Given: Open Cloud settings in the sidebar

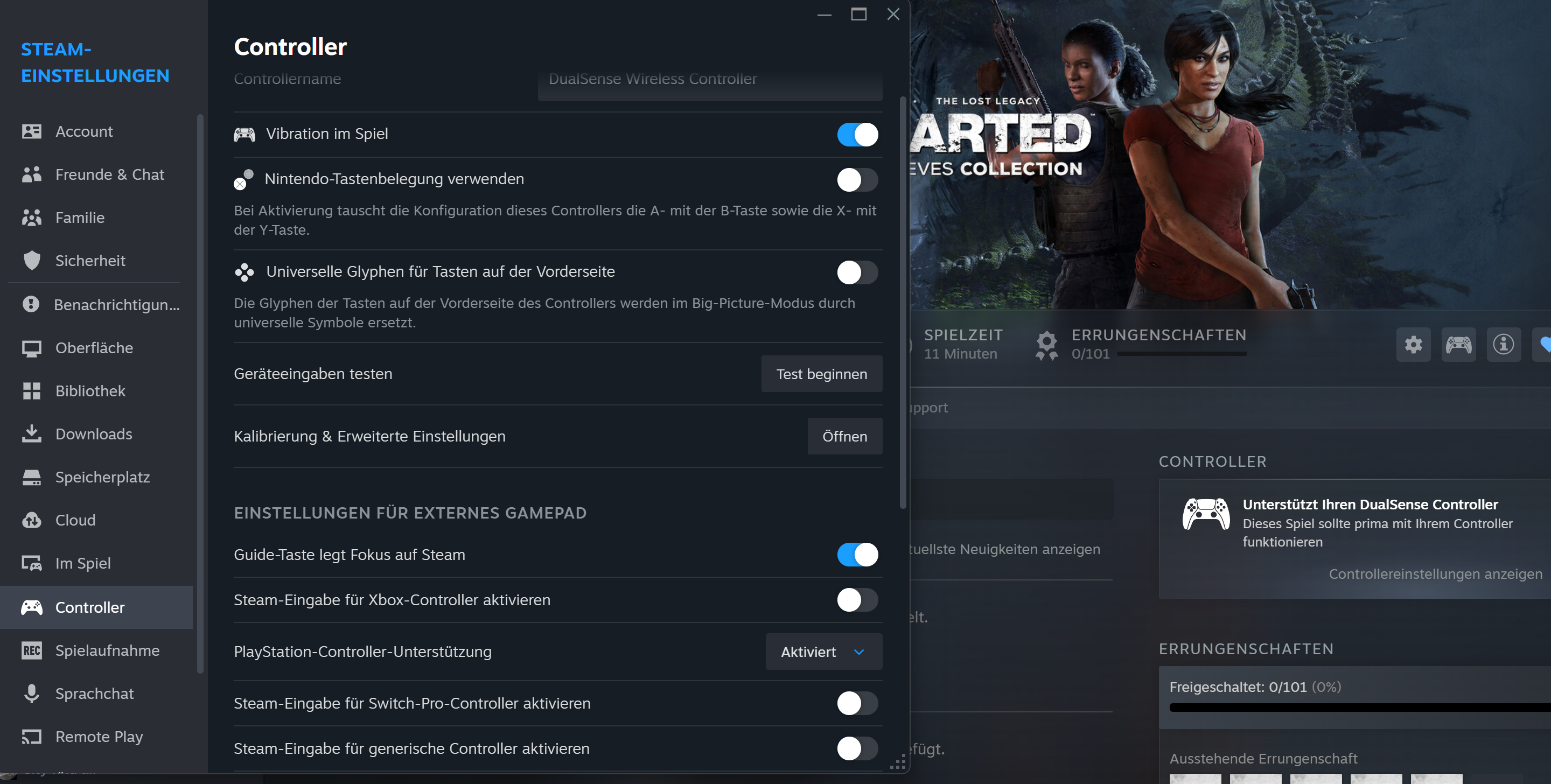Looking at the screenshot, I should tap(75, 520).
